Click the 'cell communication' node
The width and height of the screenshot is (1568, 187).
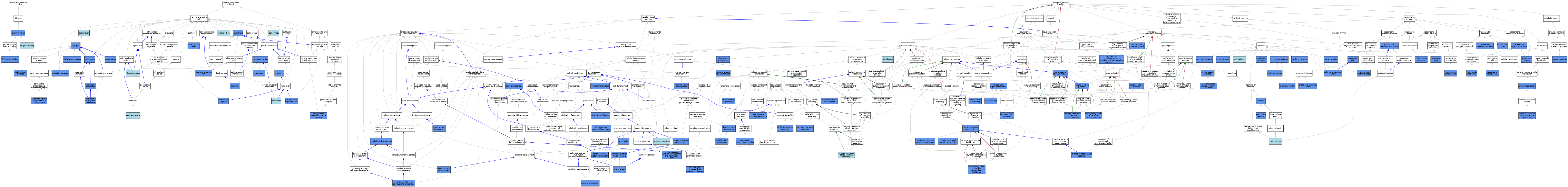951,59
